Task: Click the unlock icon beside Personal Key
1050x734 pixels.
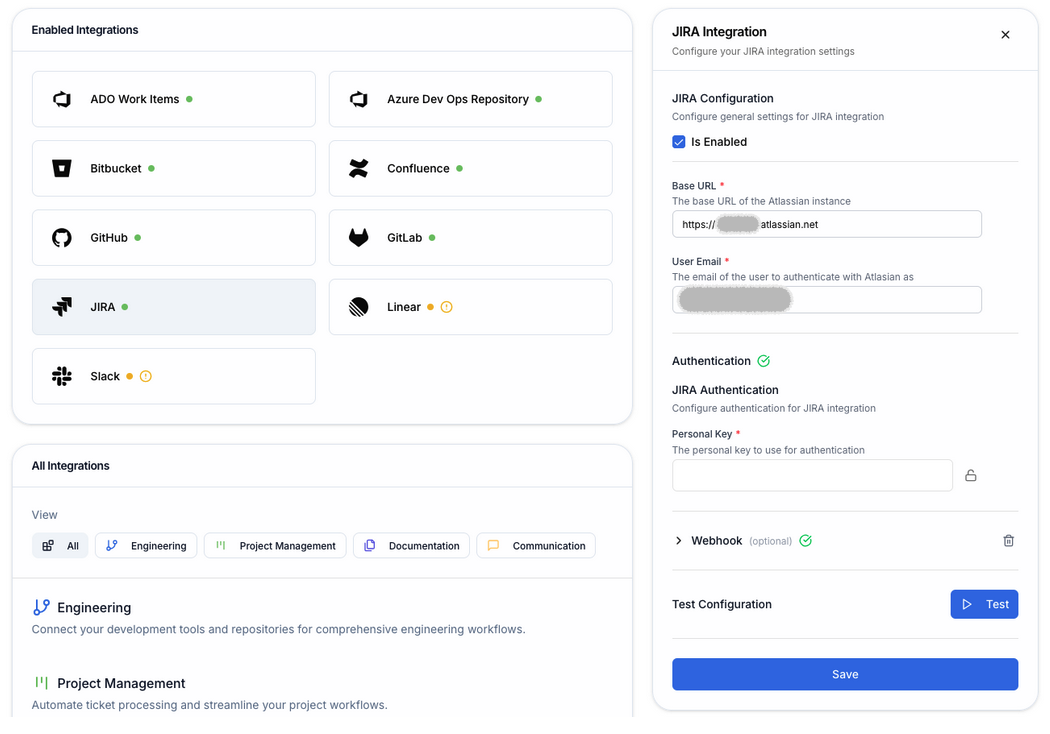Action: coord(970,475)
